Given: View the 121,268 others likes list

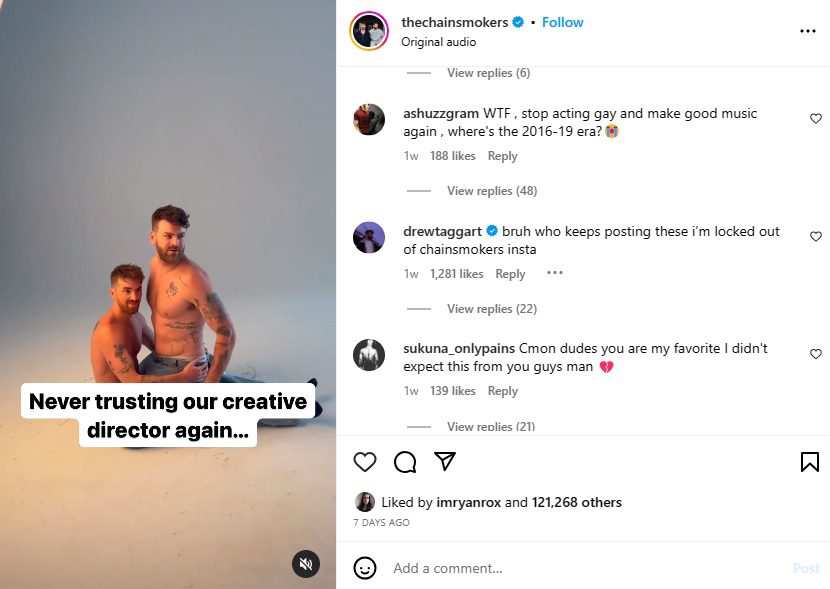Looking at the screenshot, I should click(x=577, y=502).
